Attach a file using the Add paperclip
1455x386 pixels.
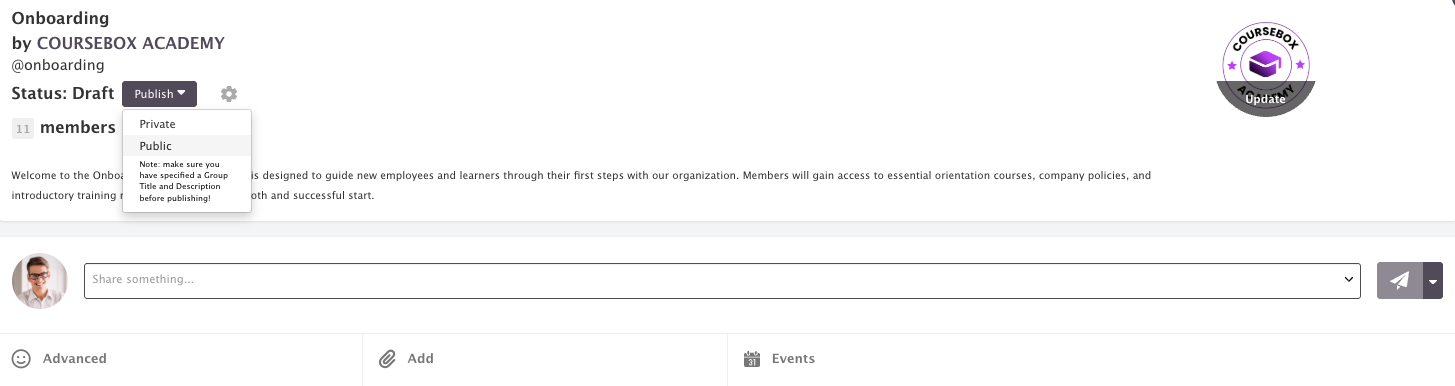point(388,359)
